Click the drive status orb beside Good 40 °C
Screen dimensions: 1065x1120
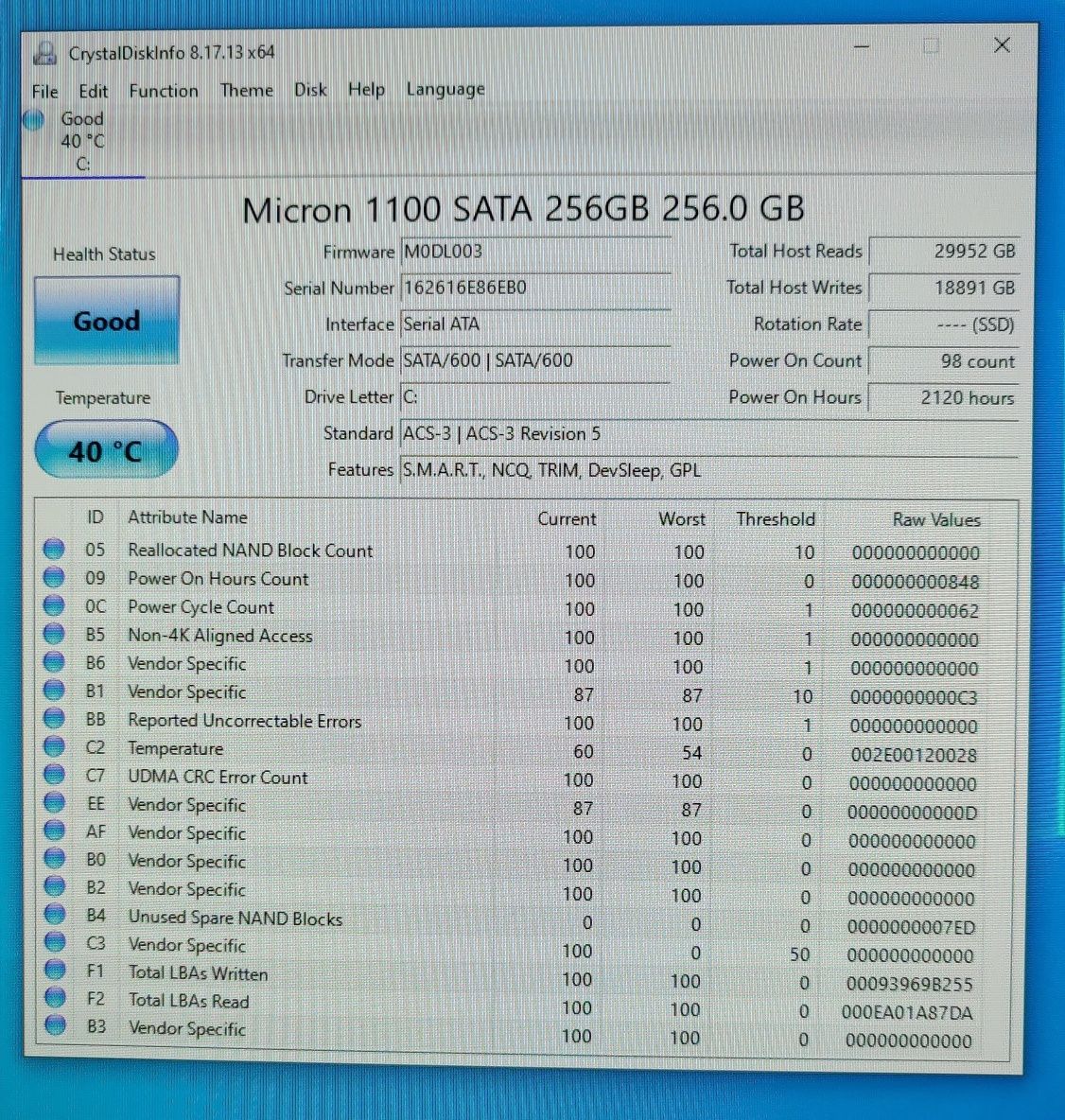(x=33, y=119)
